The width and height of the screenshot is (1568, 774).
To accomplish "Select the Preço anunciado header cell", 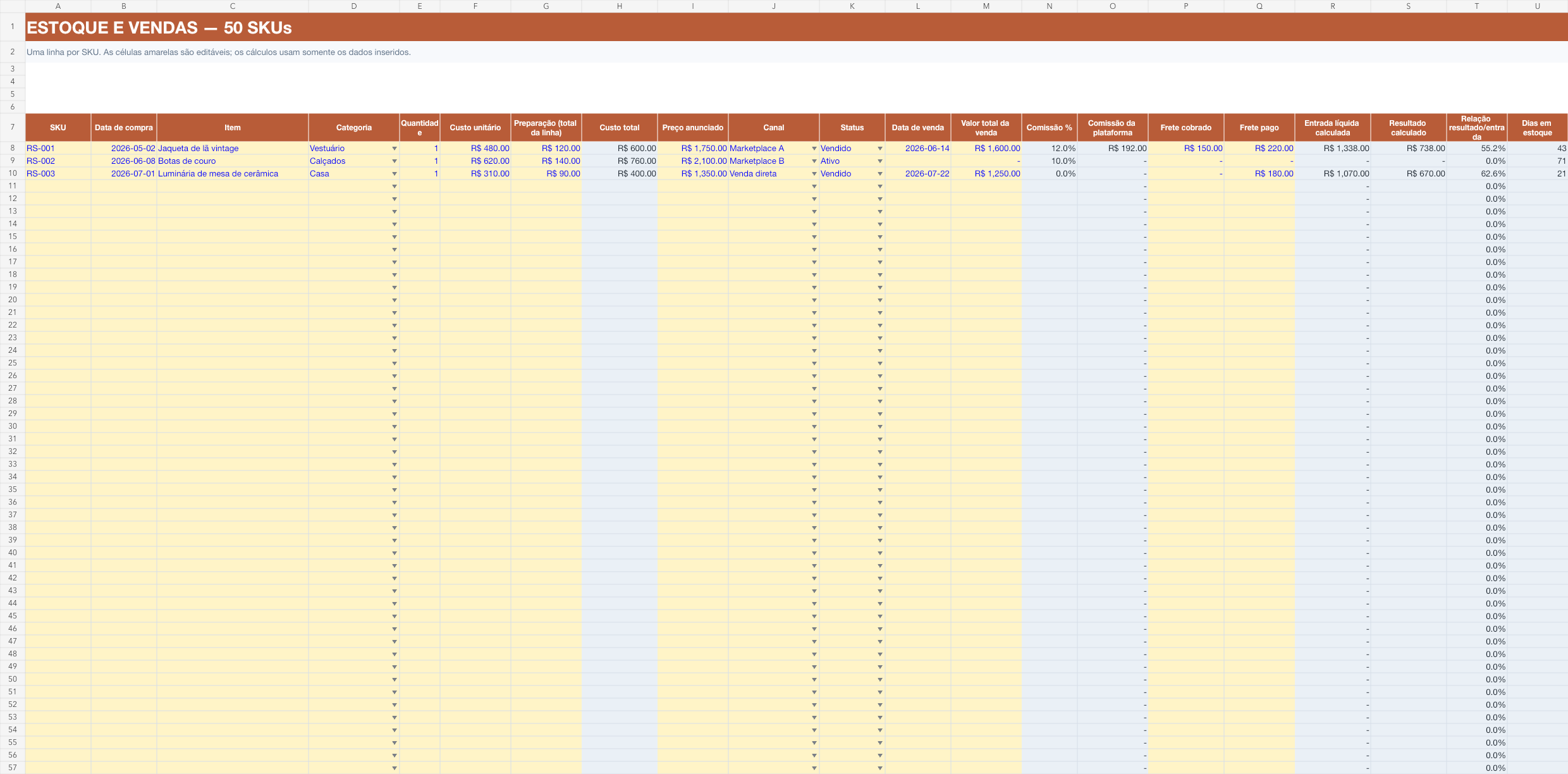I will coord(693,128).
